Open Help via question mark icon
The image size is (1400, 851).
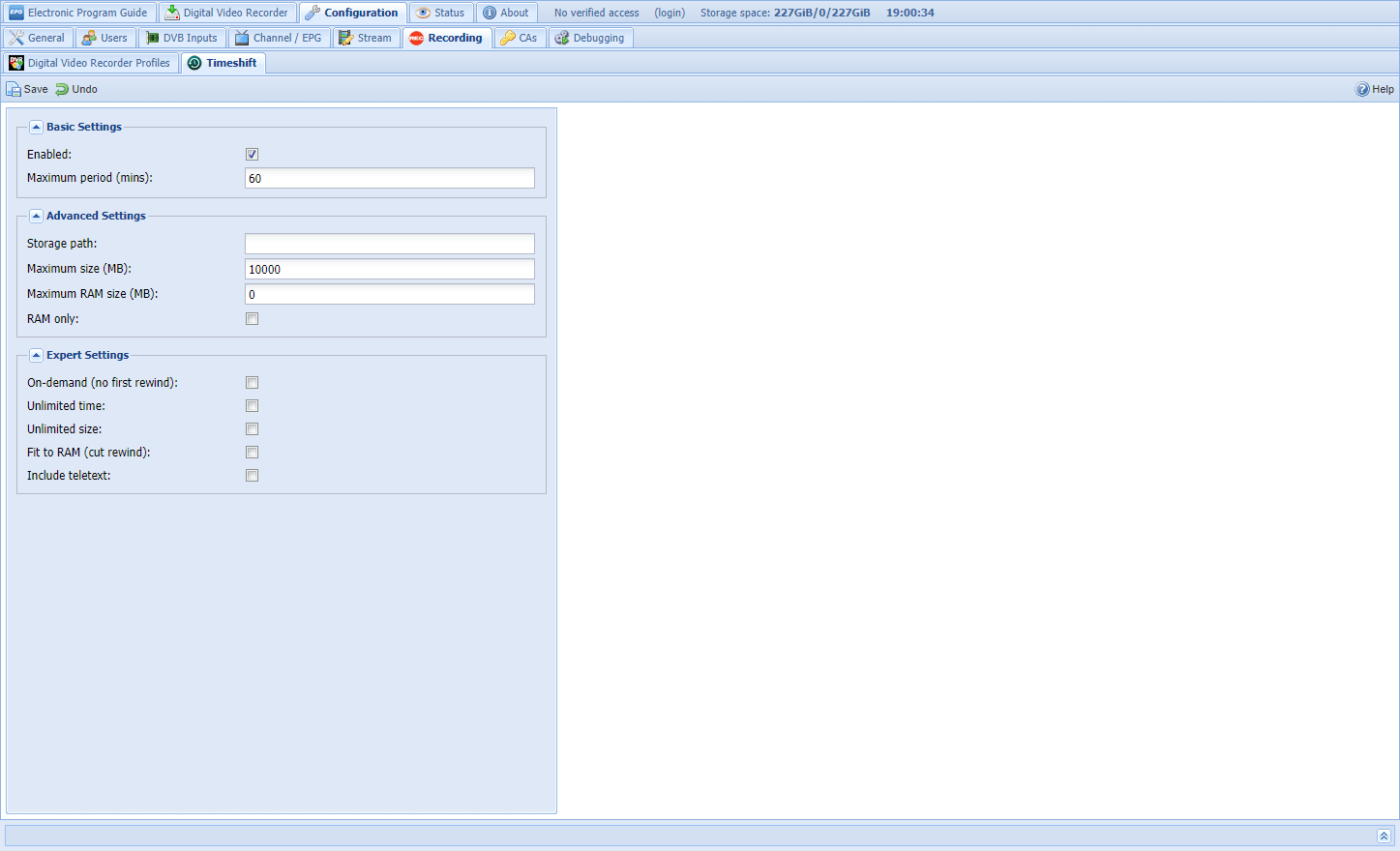click(1362, 89)
